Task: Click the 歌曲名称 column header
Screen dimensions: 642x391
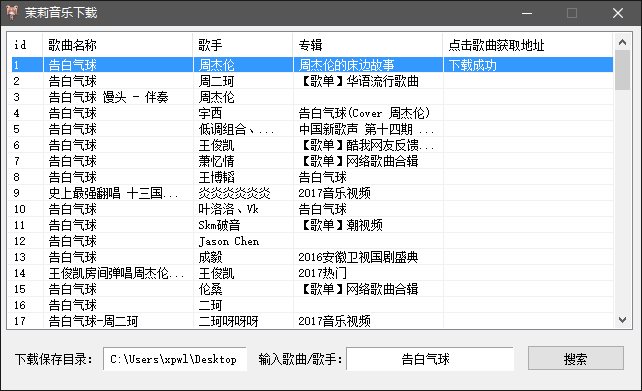Action: tap(72, 45)
